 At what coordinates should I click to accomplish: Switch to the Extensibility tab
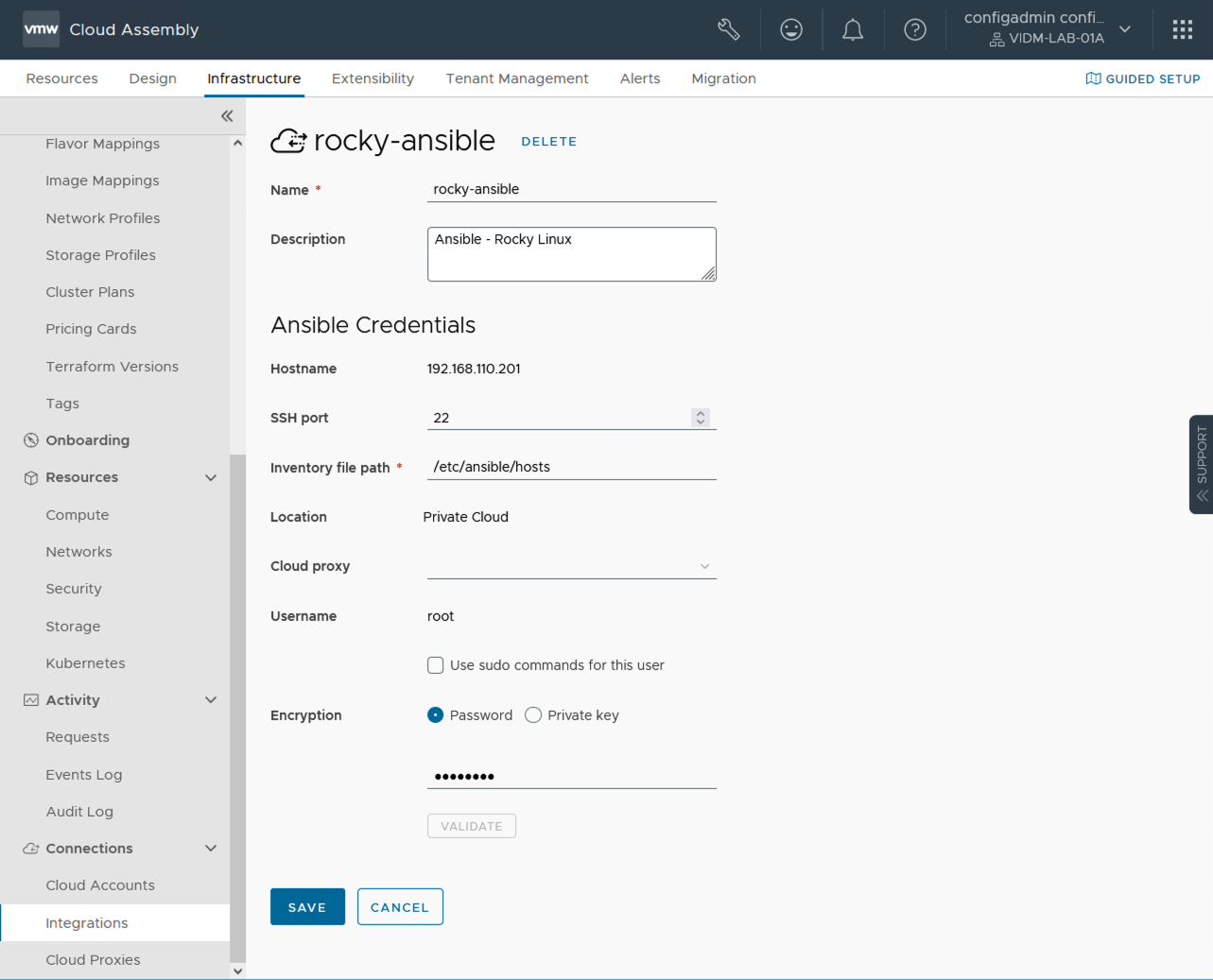(x=373, y=78)
